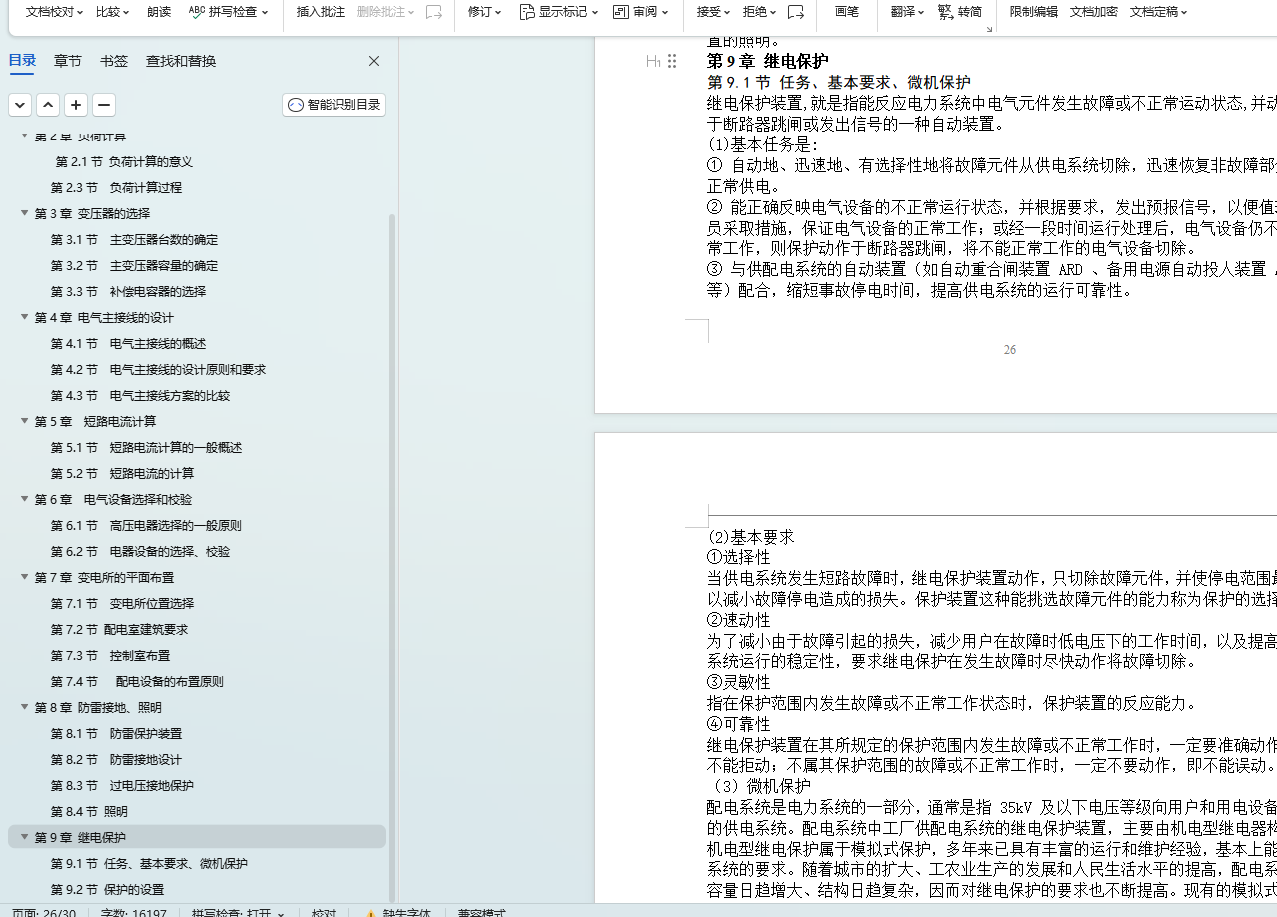Select 第2.3节 负荷计算过程 in outline
Screen dimensions: 1277x917
(116, 187)
